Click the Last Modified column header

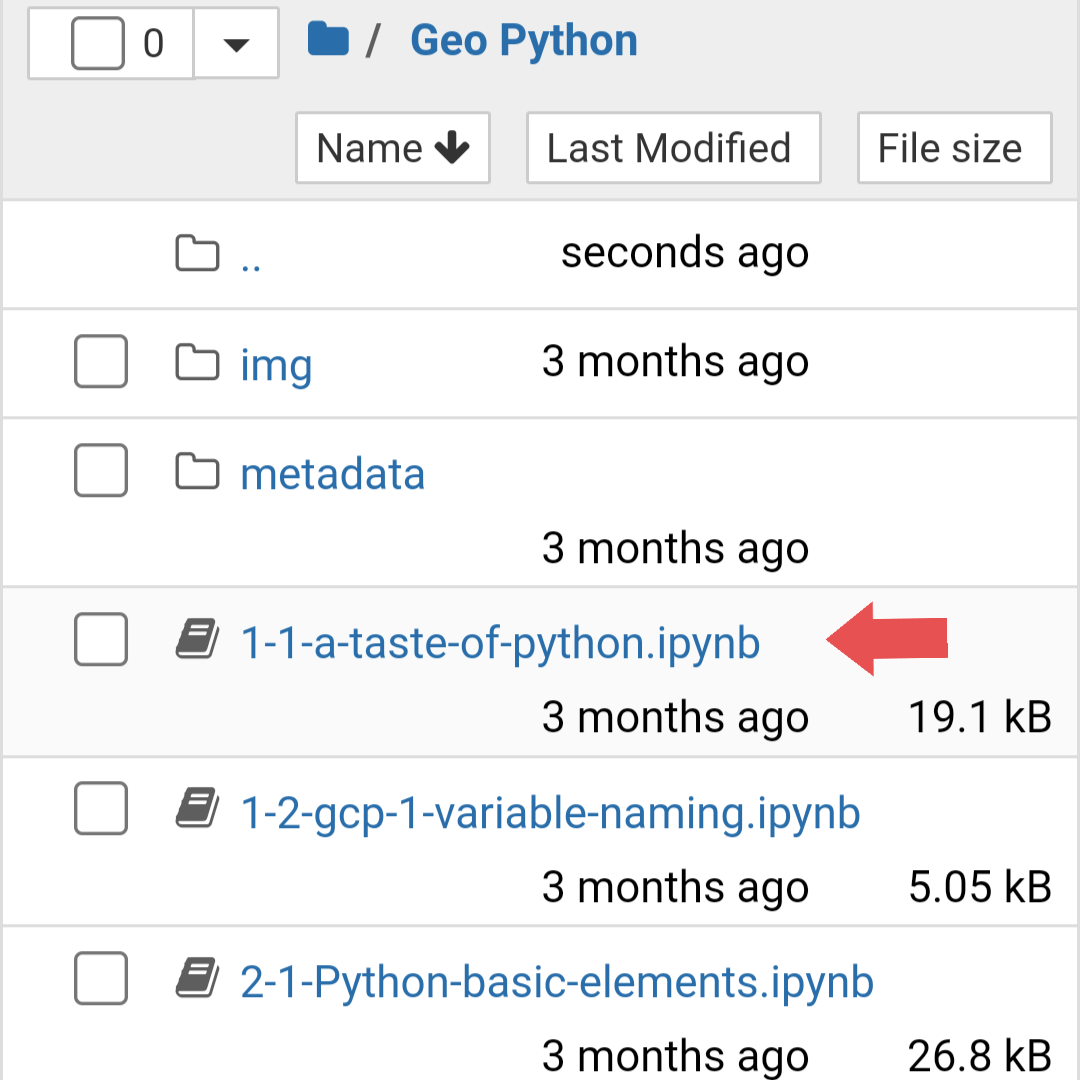[673, 147]
